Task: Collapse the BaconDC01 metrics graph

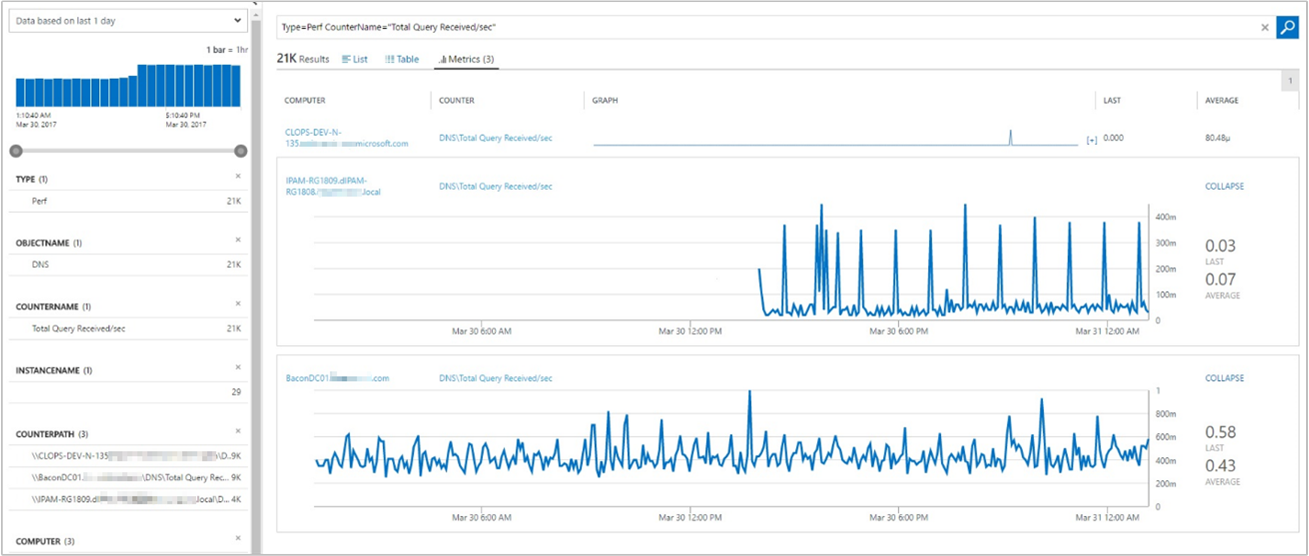Action: pyautogui.click(x=1224, y=378)
